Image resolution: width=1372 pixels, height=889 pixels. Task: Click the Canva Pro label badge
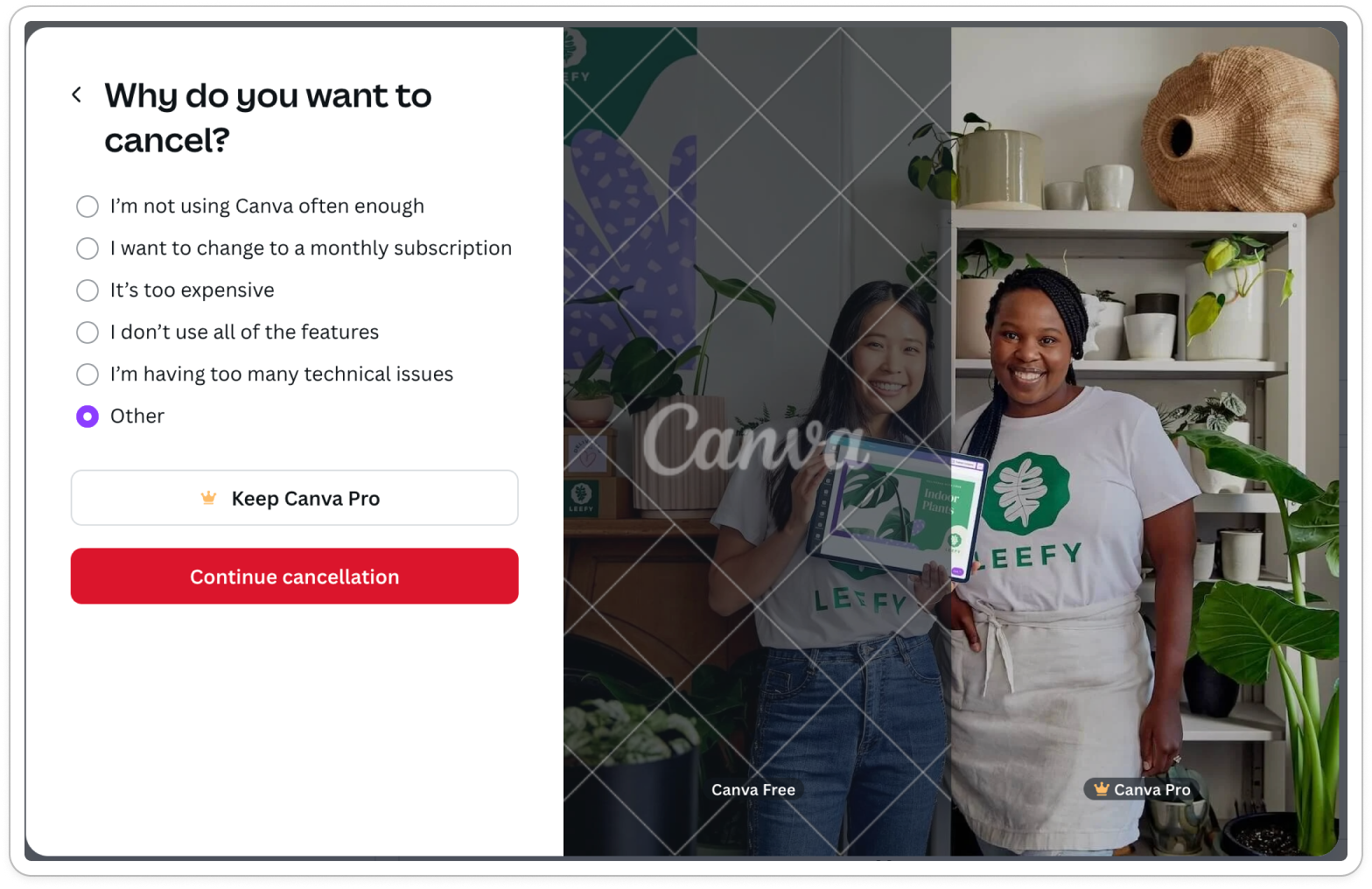click(x=1142, y=789)
